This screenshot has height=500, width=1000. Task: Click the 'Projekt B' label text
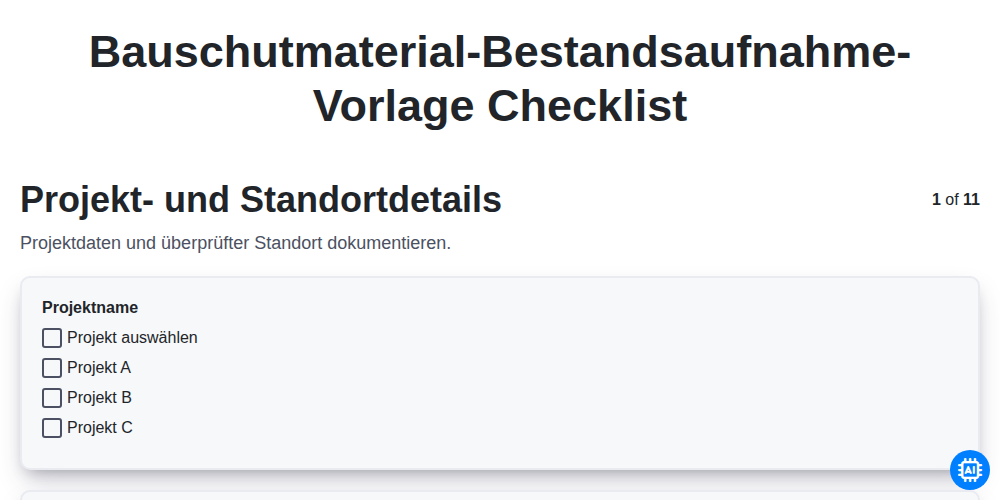tap(99, 397)
